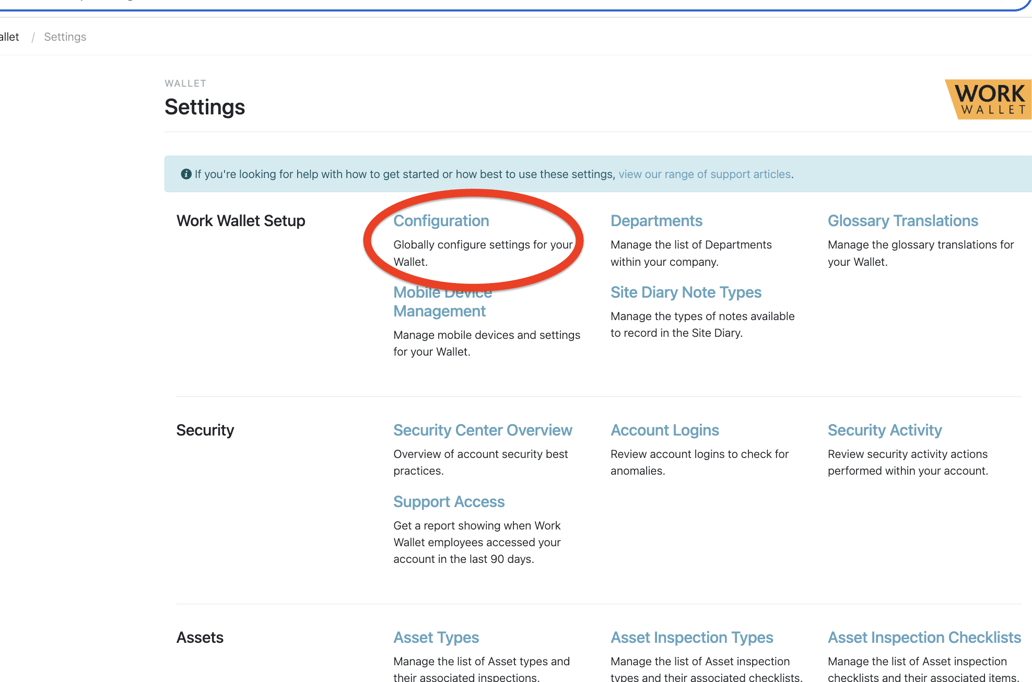Screen dimensions: 1032x682
Task: Open Support Access report
Action: click(x=449, y=502)
